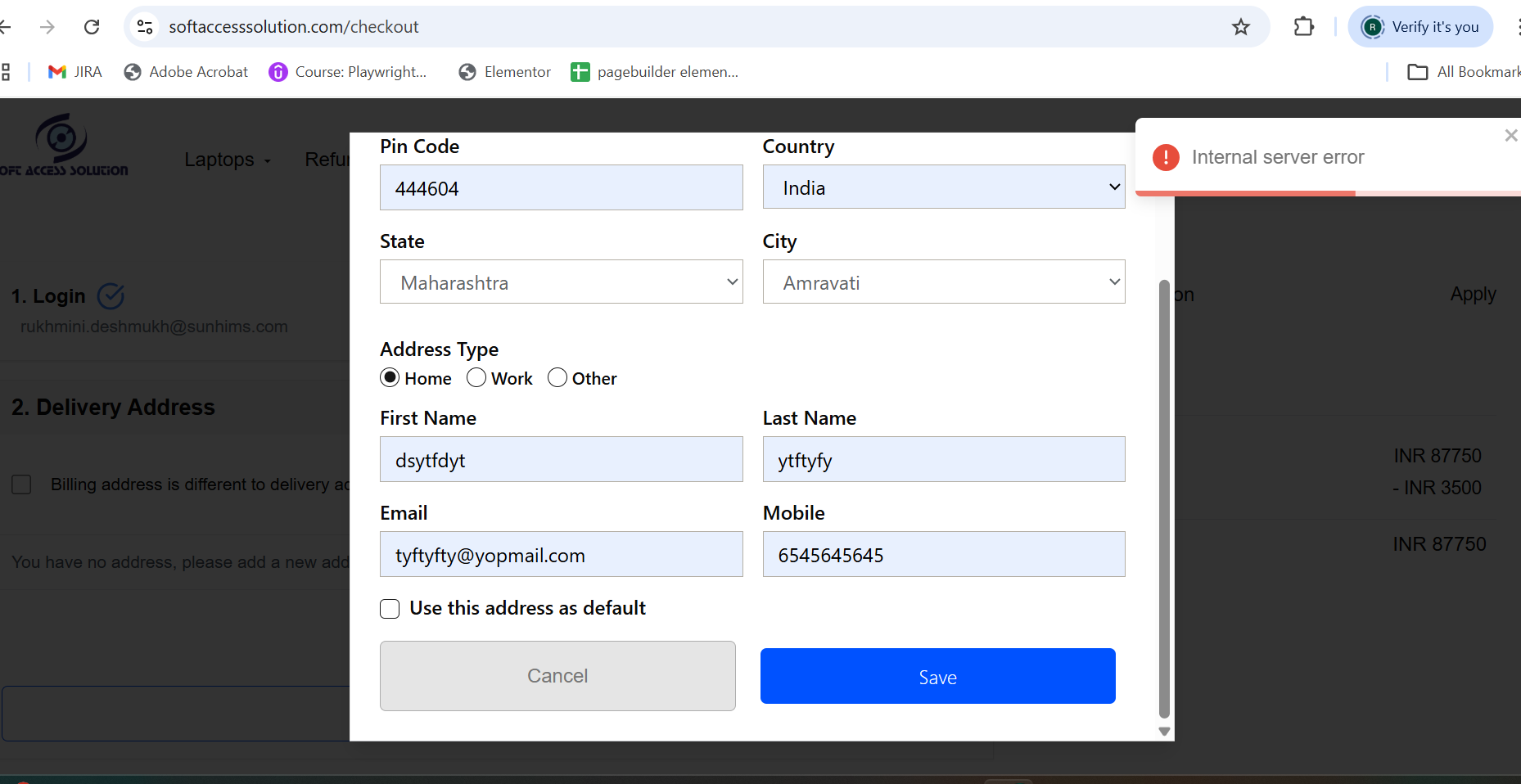Dismiss the Internal server error notification
Viewport: 1521px width, 784px height.
point(1511,135)
